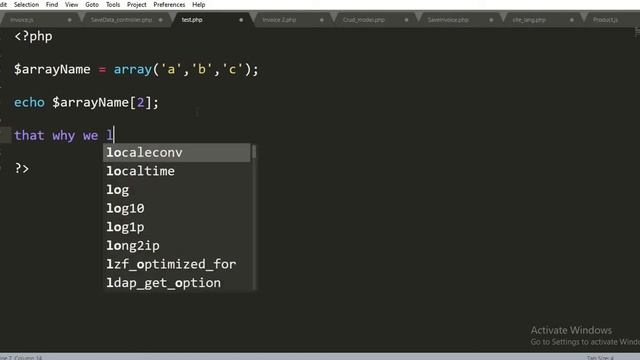Open the Preferences menu
Viewport: 640px width, 360px height.
click(169, 4)
